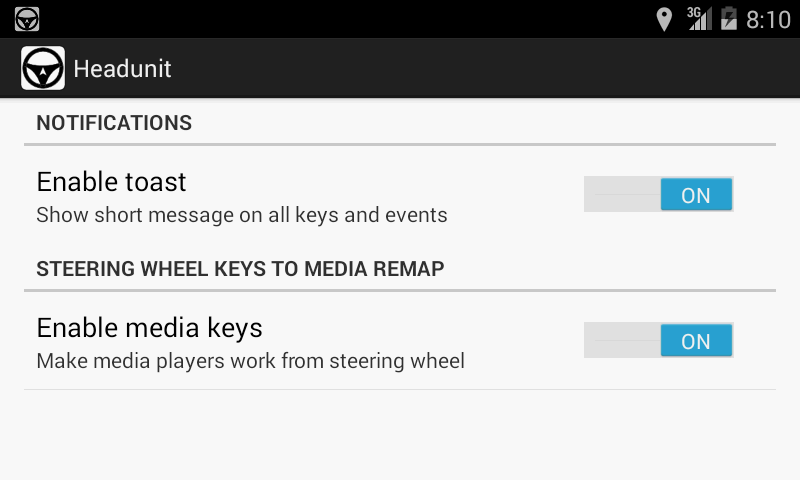Image resolution: width=800 pixels, height=480 pixels.
Task: Disable the Enable media keys switch
Action: click(x=696, y=341)
